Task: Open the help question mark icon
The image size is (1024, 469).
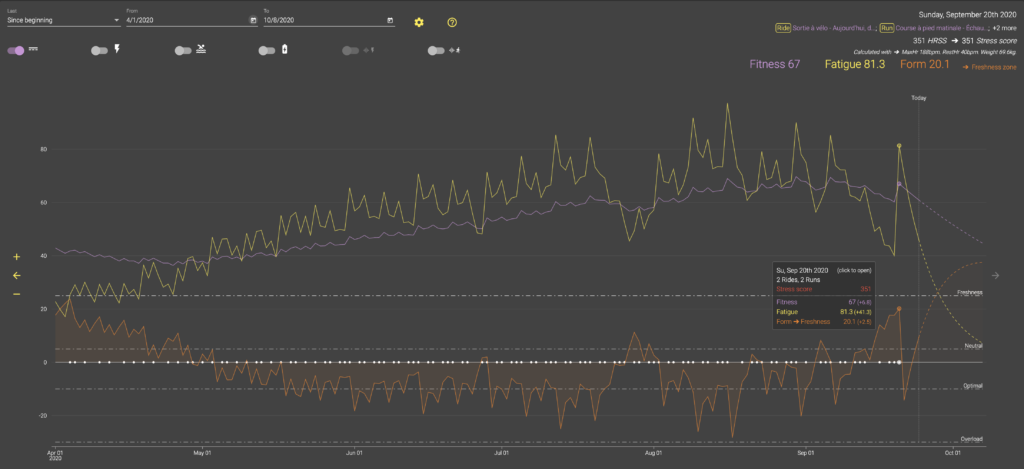Action: [x=452, y=22]
